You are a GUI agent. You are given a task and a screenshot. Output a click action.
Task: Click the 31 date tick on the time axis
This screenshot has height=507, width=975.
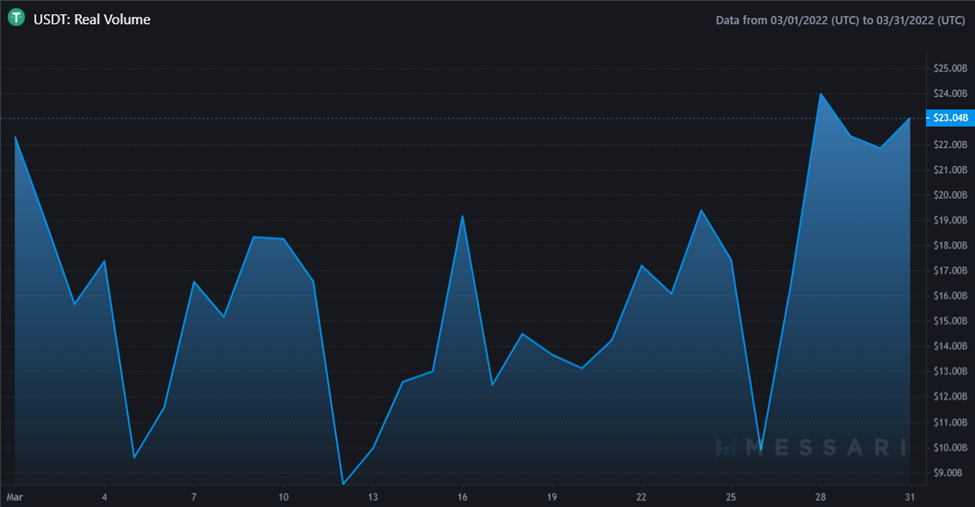(910, 497)
